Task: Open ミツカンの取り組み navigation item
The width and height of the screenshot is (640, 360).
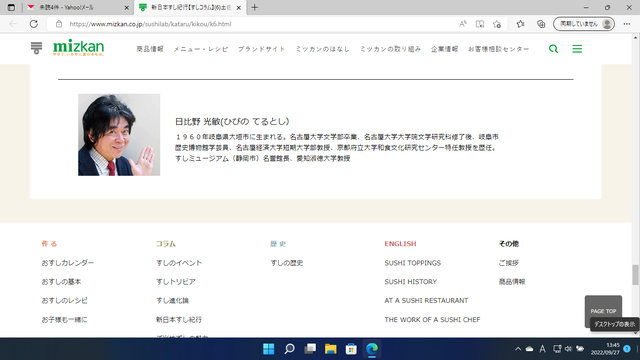Action: point(390,49)
